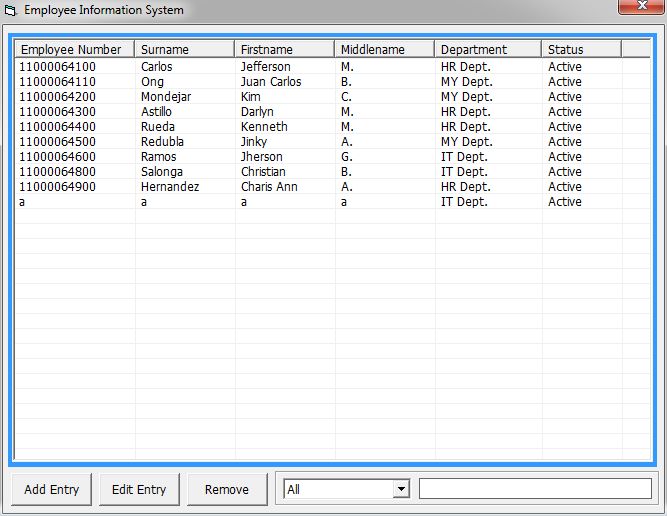
Task: Select employee number 11000064300
Action: [57, 112]
